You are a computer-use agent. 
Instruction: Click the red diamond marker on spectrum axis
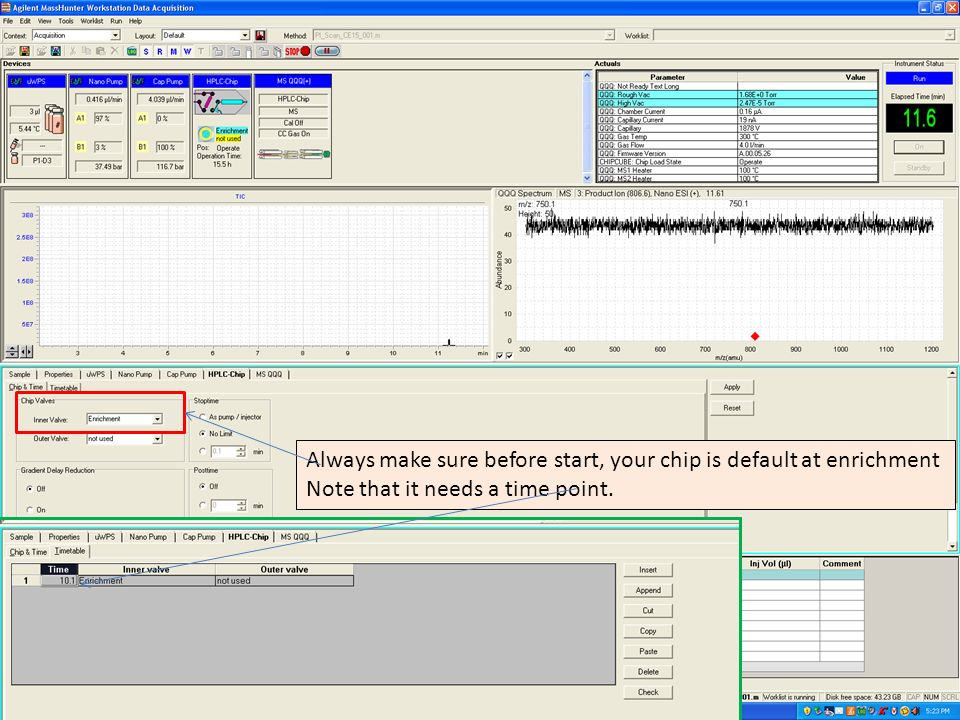(755, 336)
